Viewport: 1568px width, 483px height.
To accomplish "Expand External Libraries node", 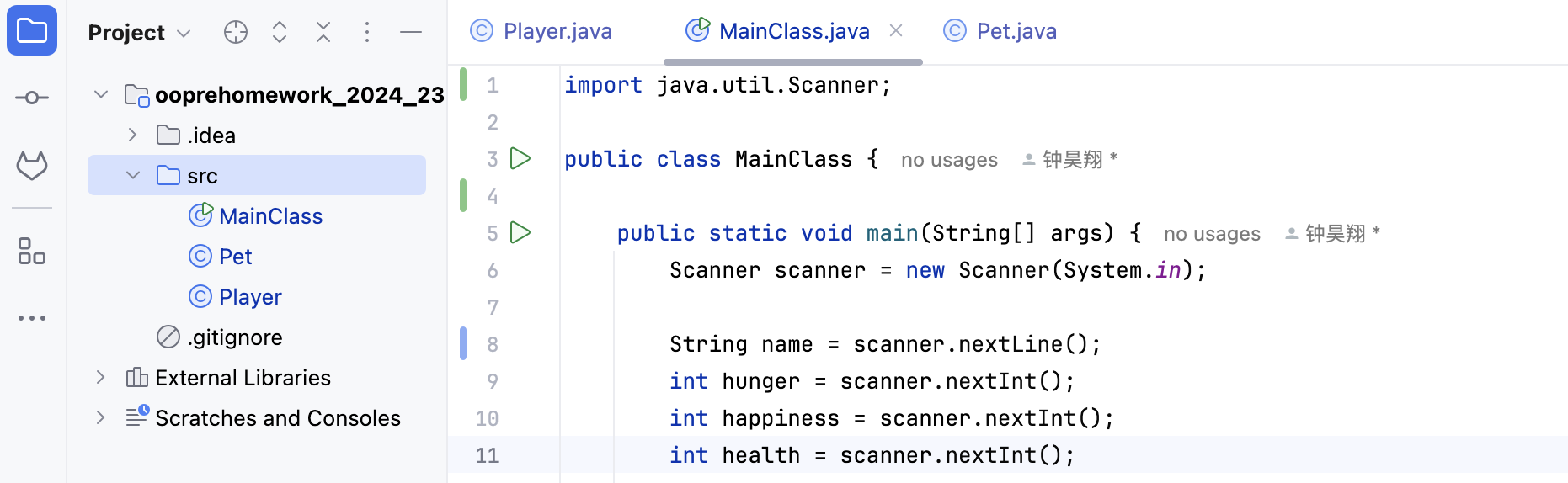I will [x=100, y=377].
